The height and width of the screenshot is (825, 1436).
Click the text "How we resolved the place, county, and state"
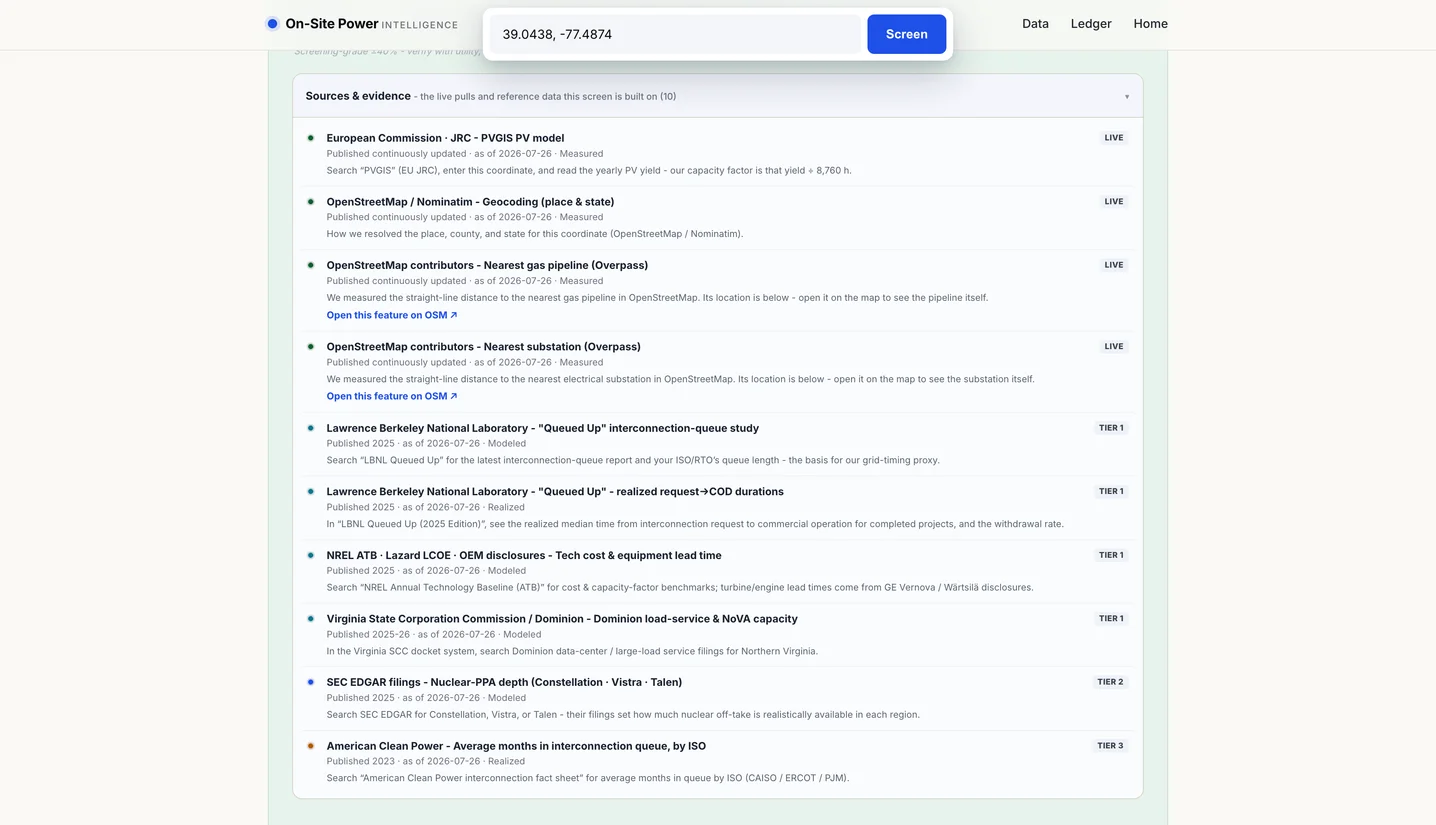click(x=535, y=234)
